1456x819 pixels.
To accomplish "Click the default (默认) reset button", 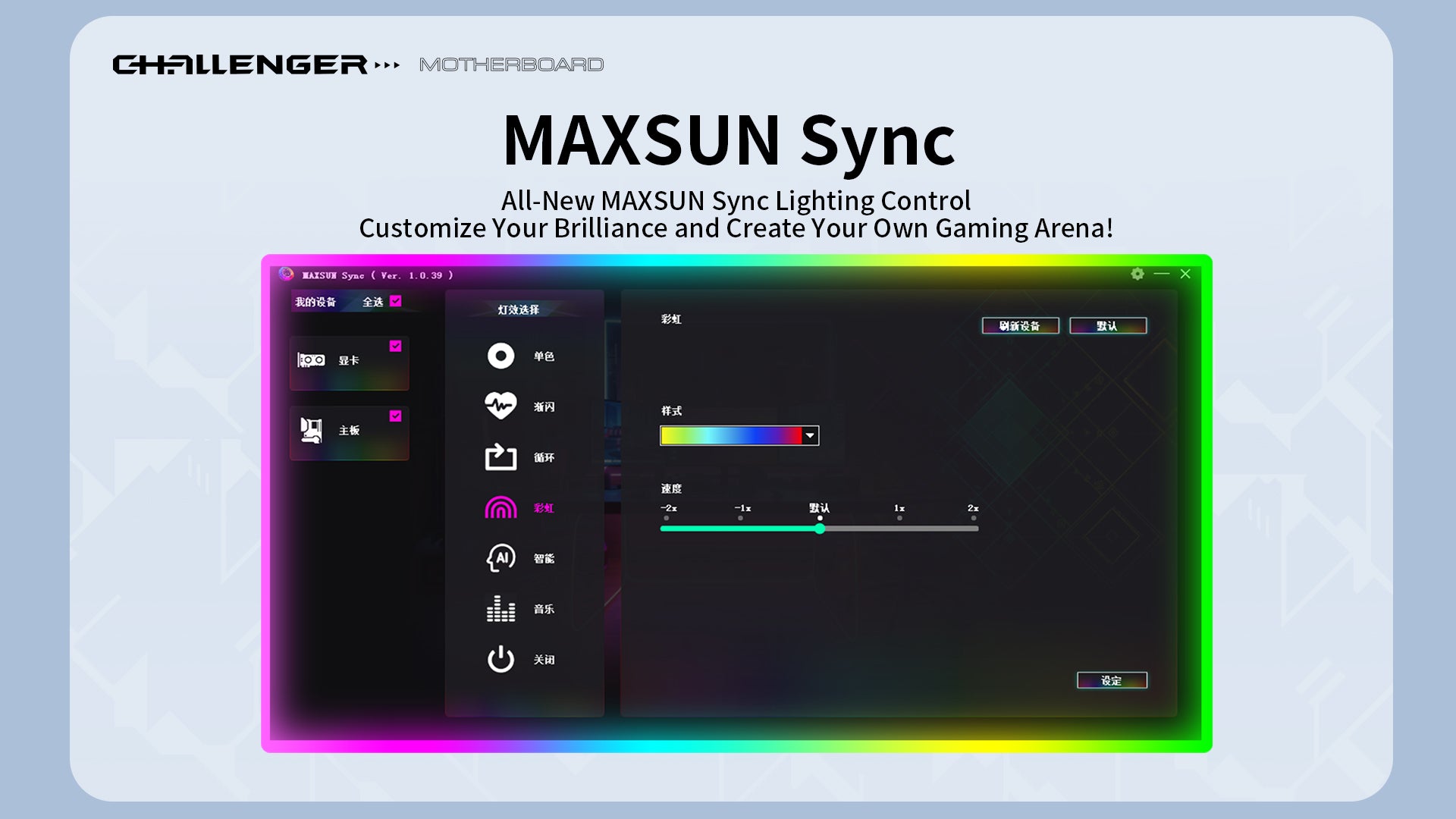I will point(1107,326).
